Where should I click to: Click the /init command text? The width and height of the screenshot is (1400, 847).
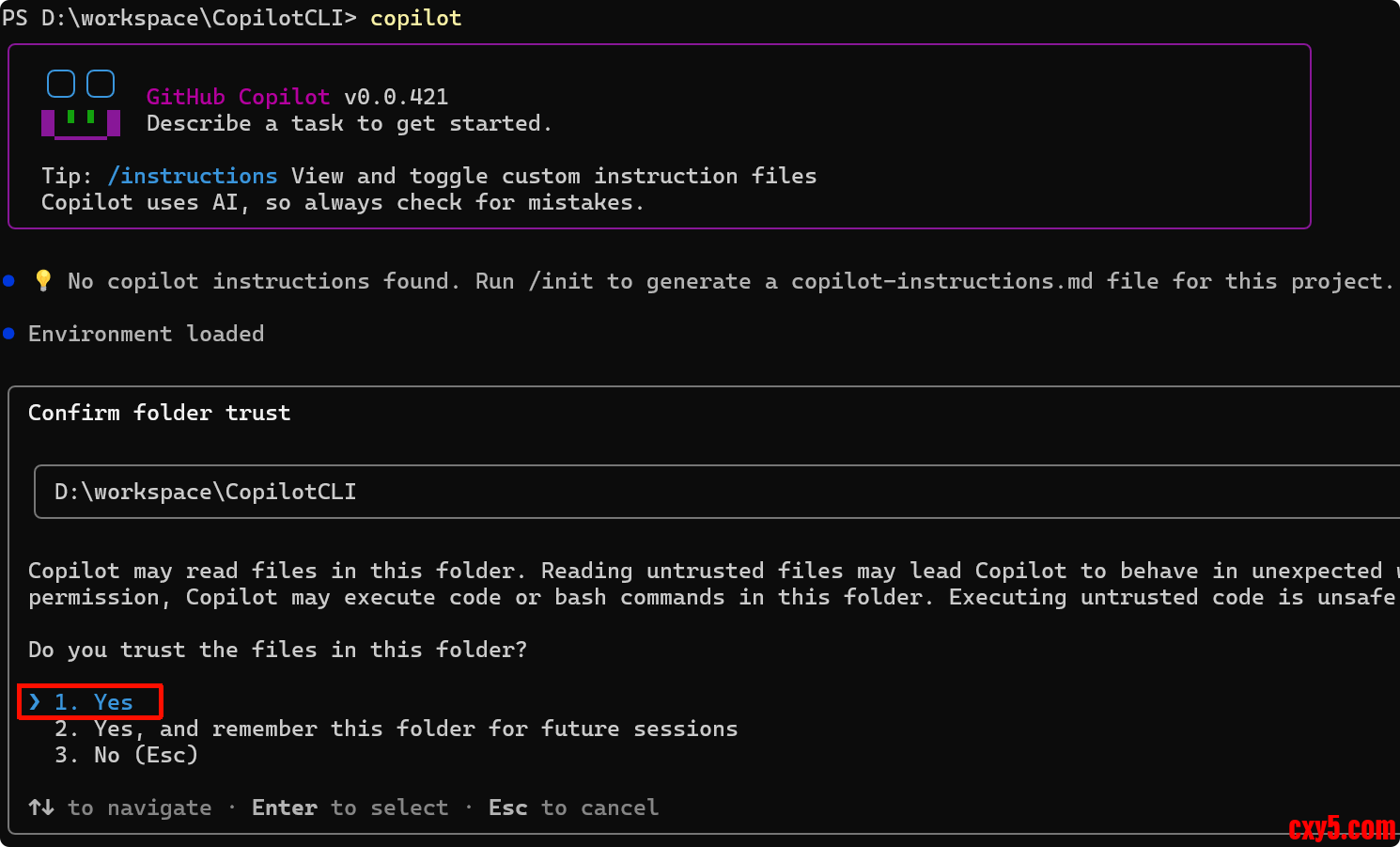click(561, 281)
